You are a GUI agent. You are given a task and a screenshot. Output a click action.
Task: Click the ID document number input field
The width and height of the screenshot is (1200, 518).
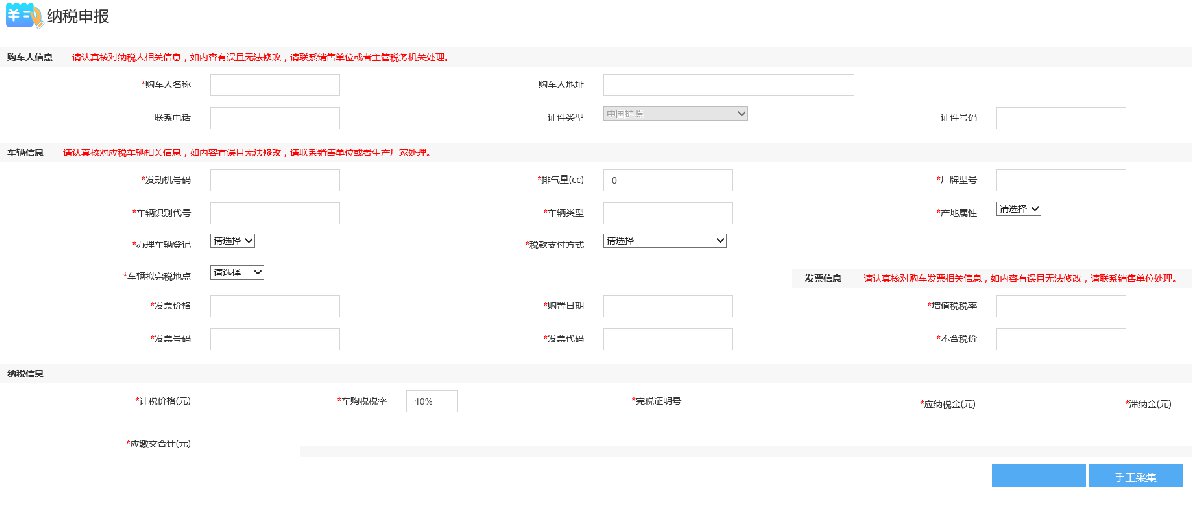point(1061,118)
